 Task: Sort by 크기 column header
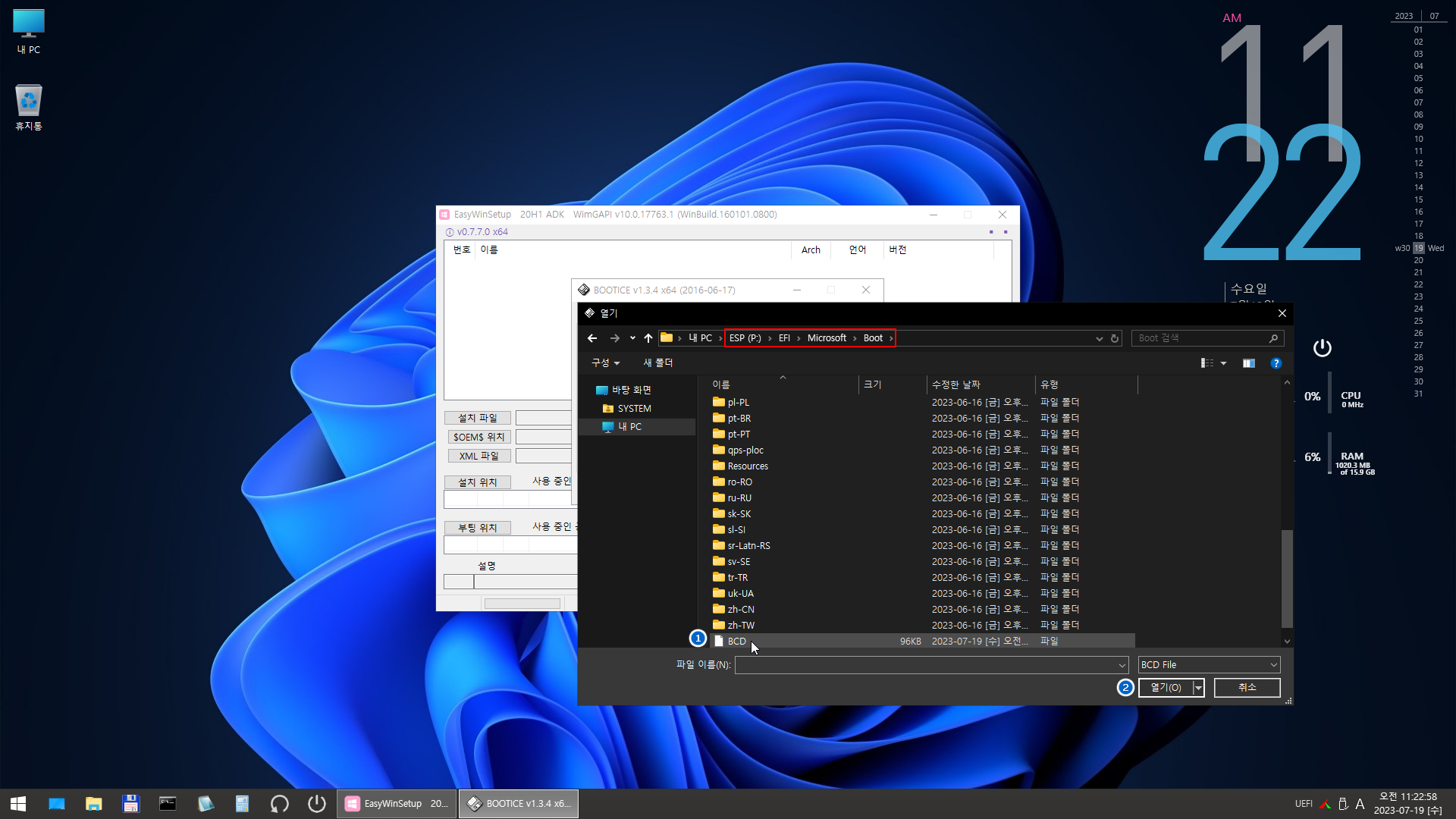(893, 384)
